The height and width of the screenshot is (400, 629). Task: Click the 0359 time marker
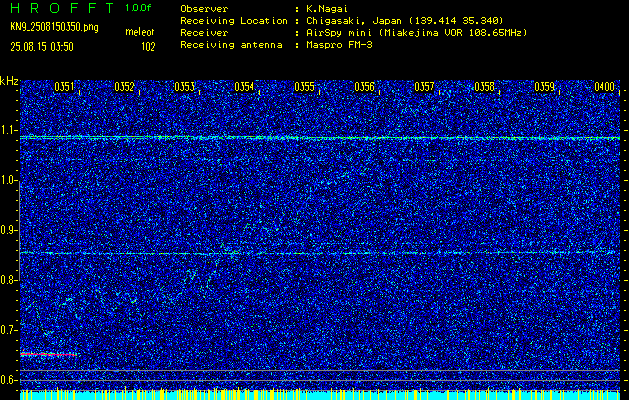tap(544, 87)
